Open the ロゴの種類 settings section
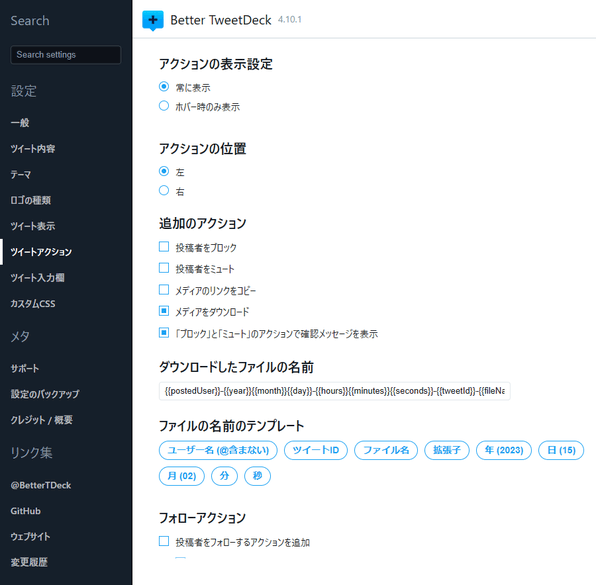Screen dimensions: 596x585 [x=30, y=200]
